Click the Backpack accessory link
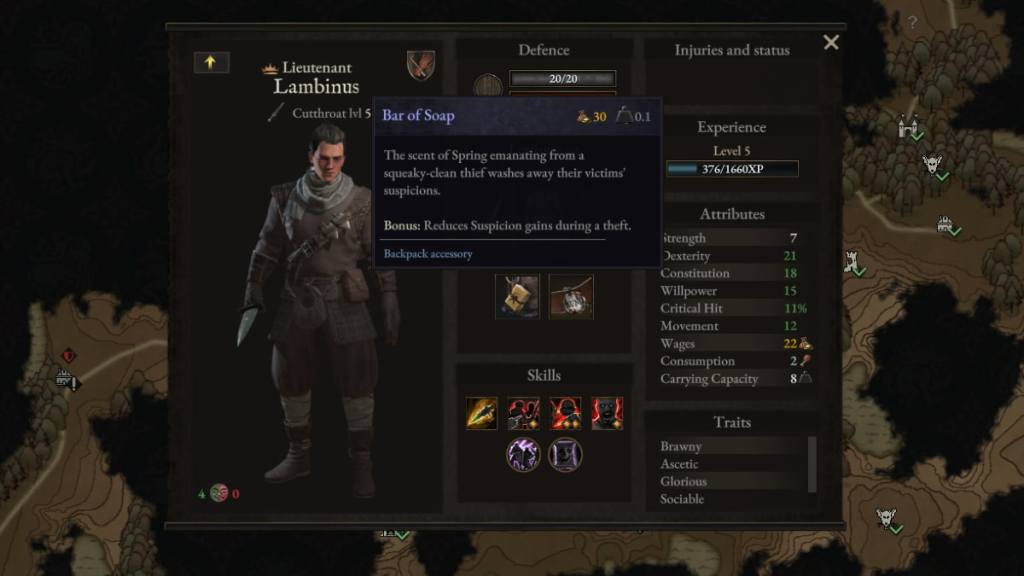1024x576 pixels. tap(428, 253)
